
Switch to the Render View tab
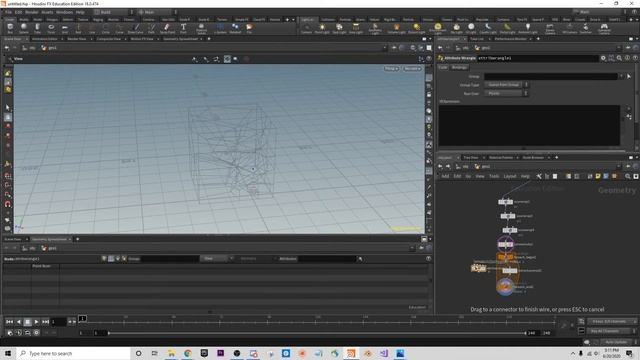77,39
